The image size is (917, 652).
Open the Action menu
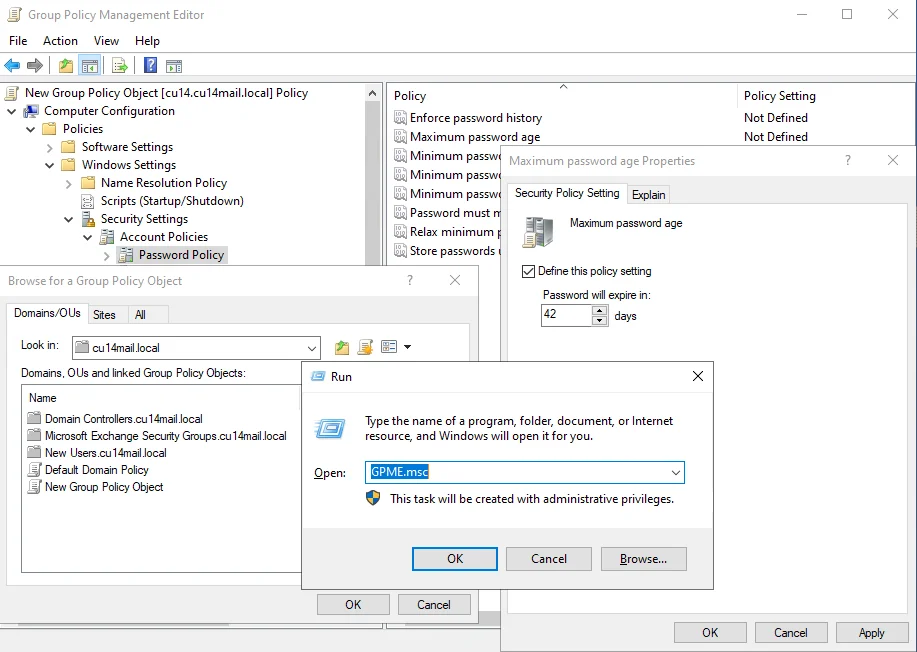[60, 41]
